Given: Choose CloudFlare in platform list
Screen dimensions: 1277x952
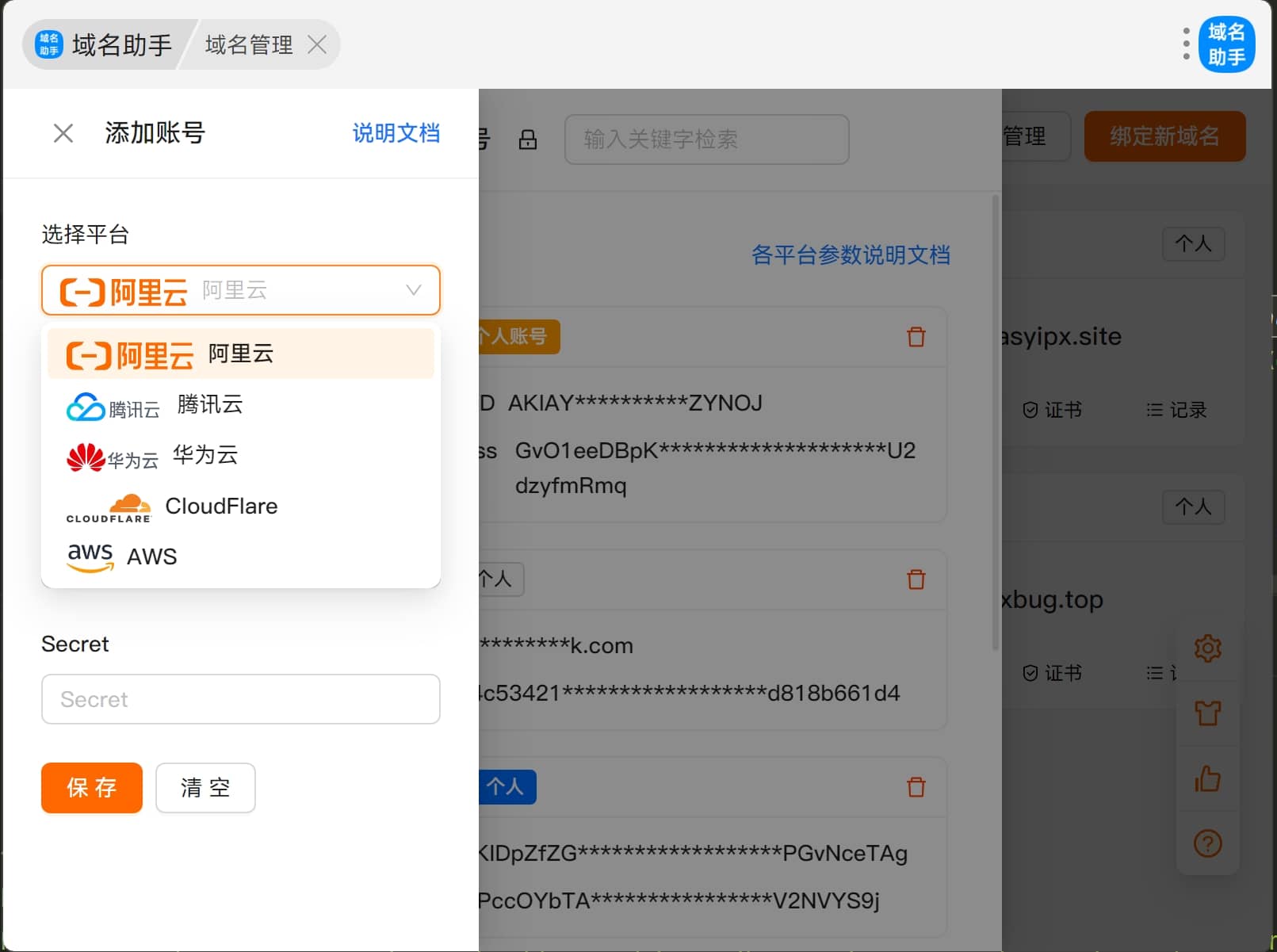Looking at the screenshot, I should click(240, 507).
